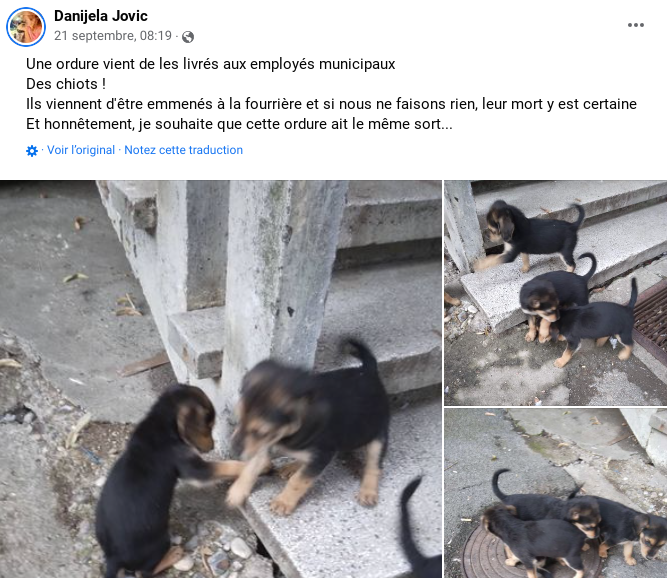667x578 pixels.
Task: Open the three-dot post options menu
Action: coord(636,25)
